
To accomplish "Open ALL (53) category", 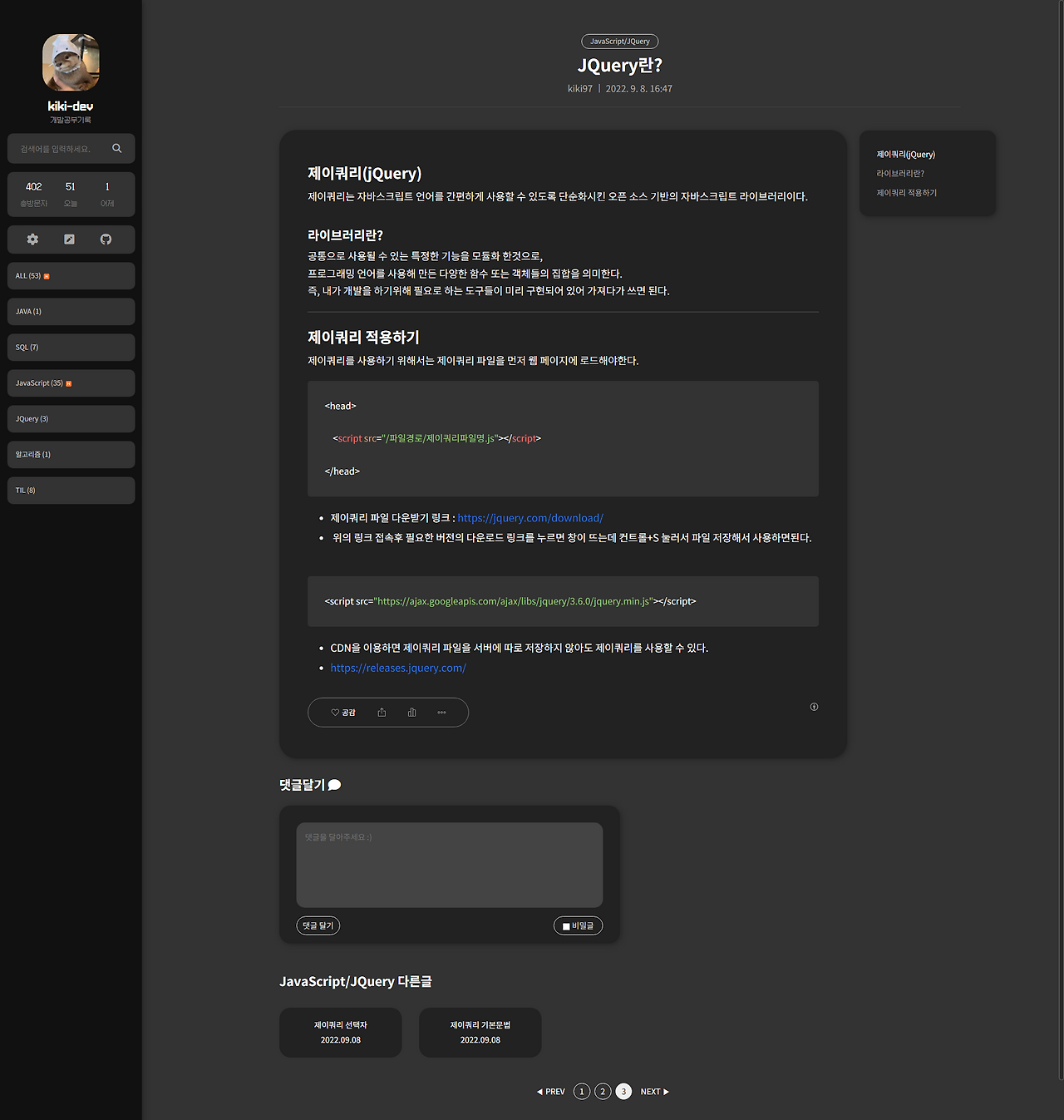I will click(x=71, y=276).
